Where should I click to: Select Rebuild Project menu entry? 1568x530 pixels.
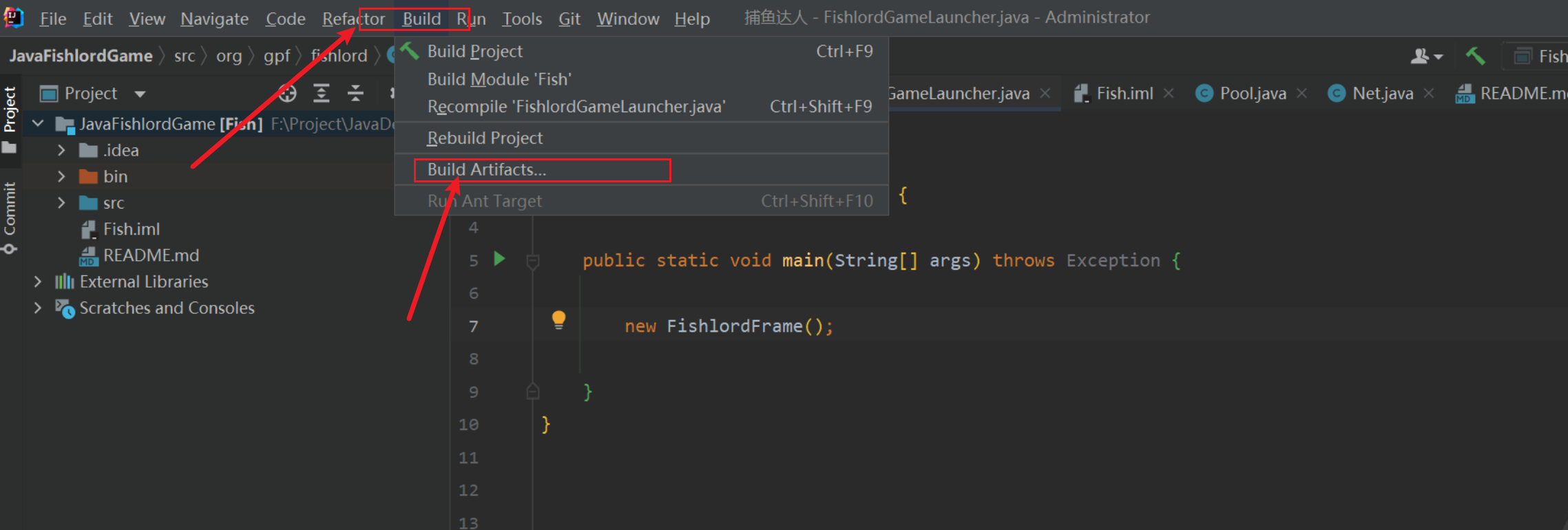641,138
